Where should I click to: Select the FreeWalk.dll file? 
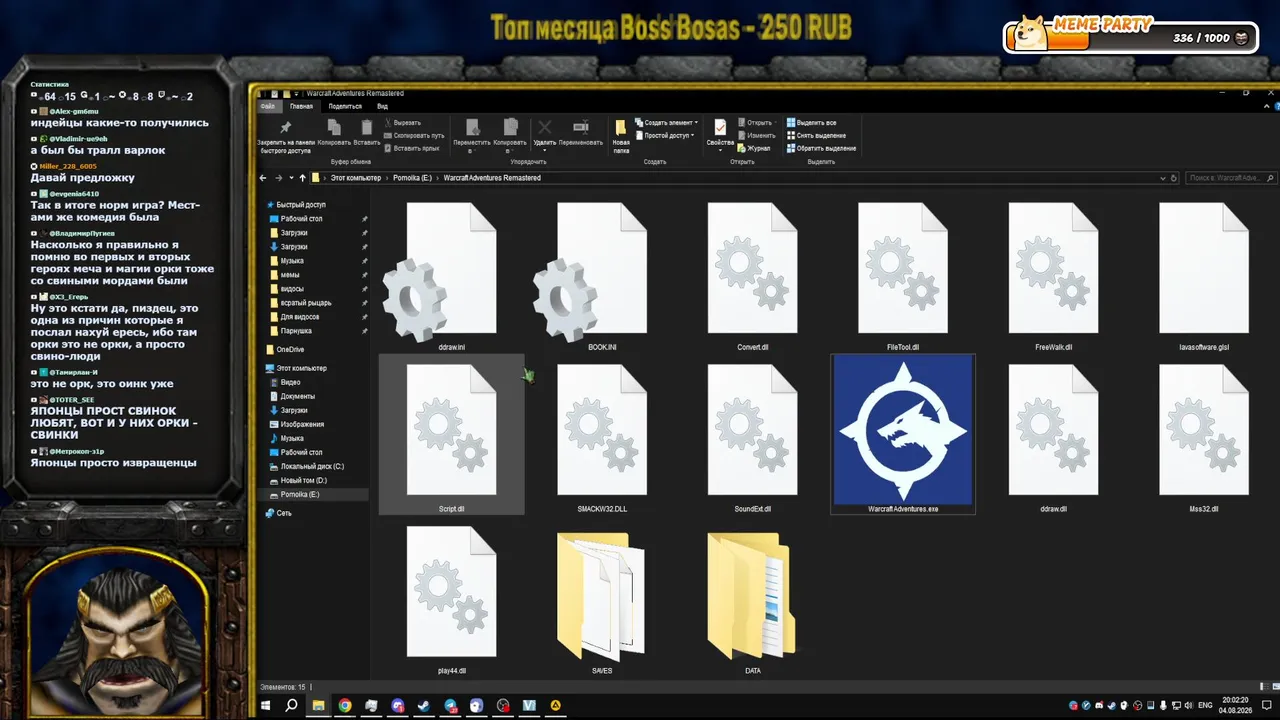point(1053,278)
